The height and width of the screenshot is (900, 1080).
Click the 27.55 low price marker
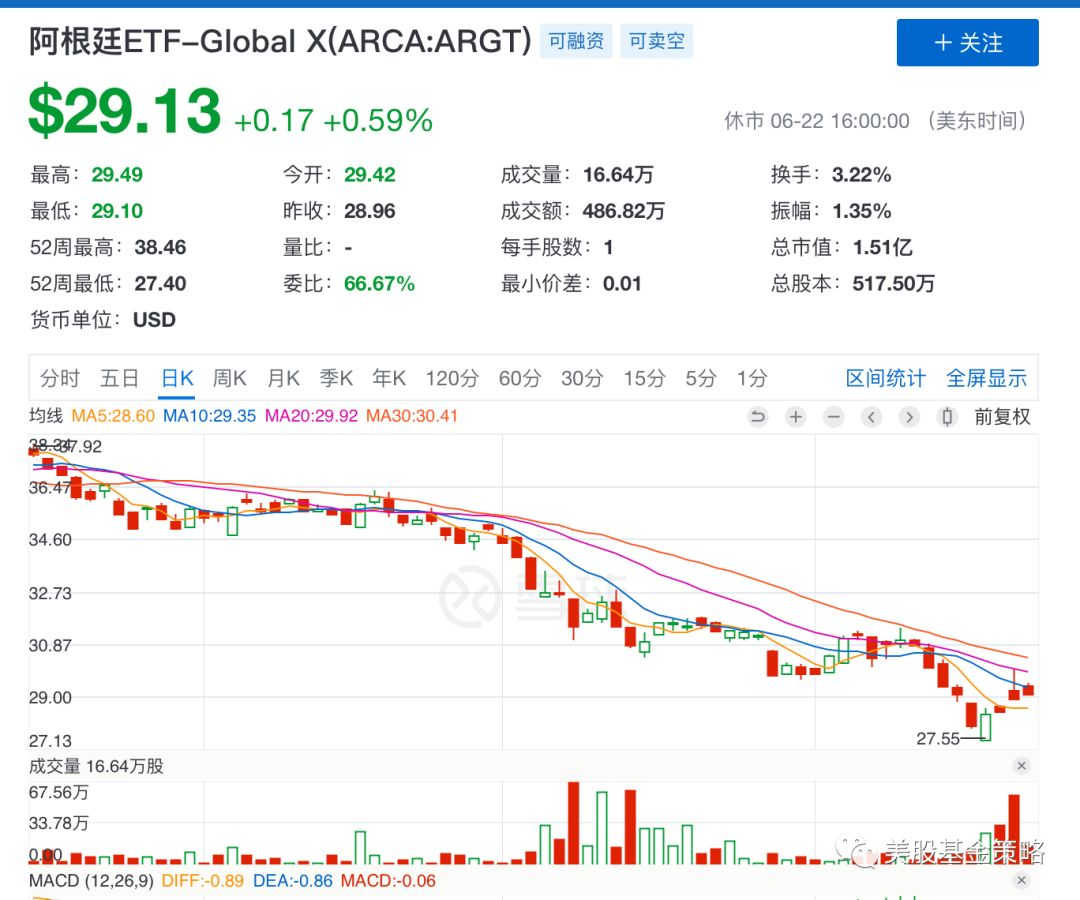click(937, 739)
